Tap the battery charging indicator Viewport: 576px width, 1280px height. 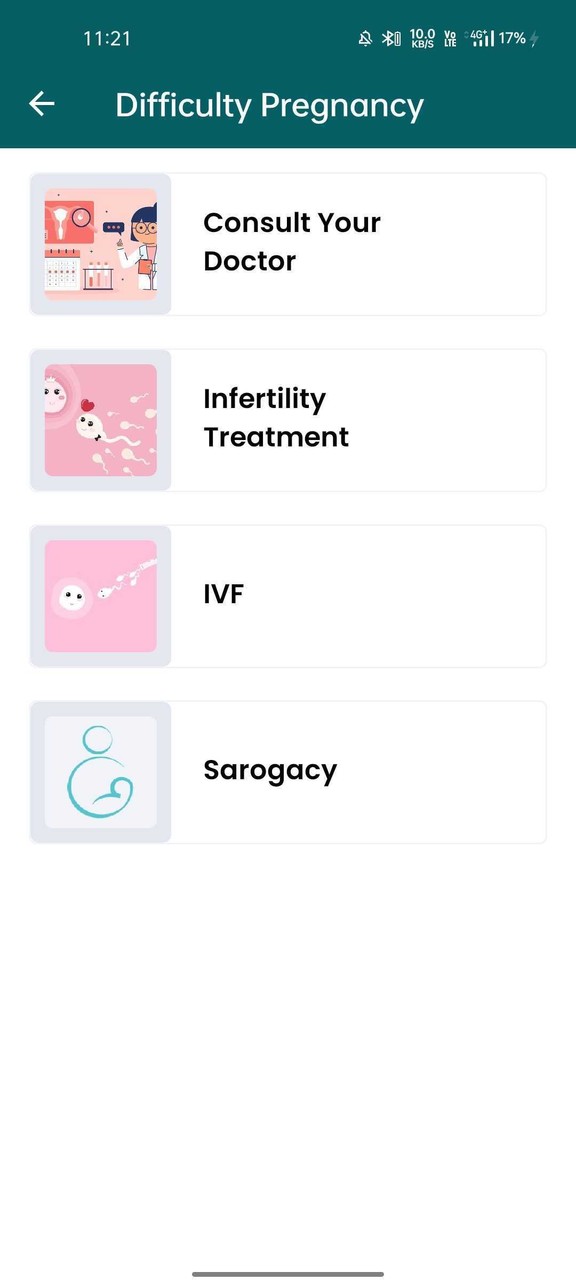pyautogui.click(x=536, y=38)
